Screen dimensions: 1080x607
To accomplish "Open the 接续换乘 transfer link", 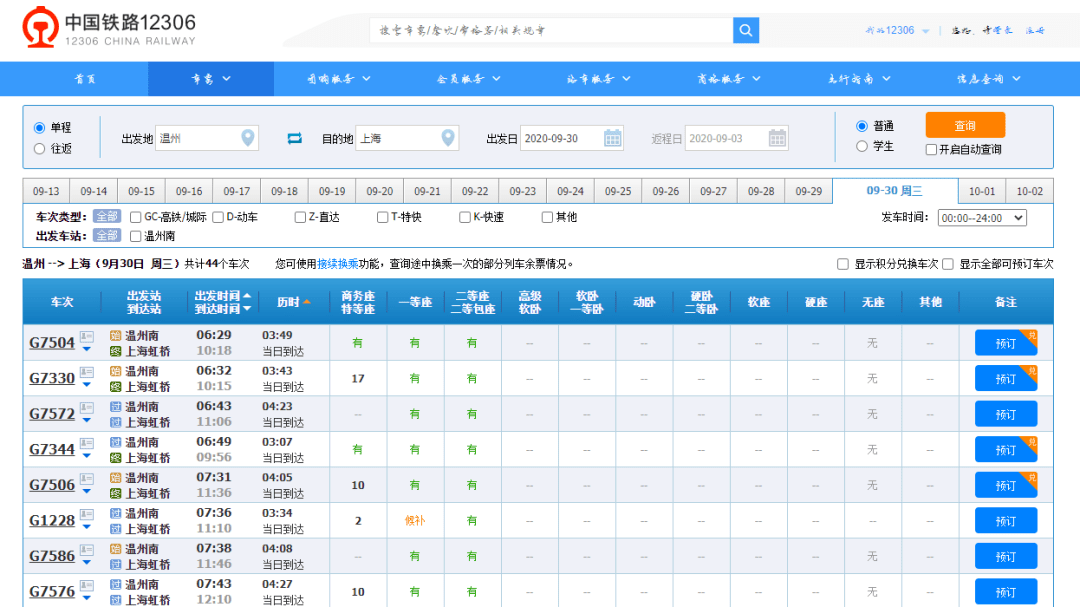I will click(338, 264).
